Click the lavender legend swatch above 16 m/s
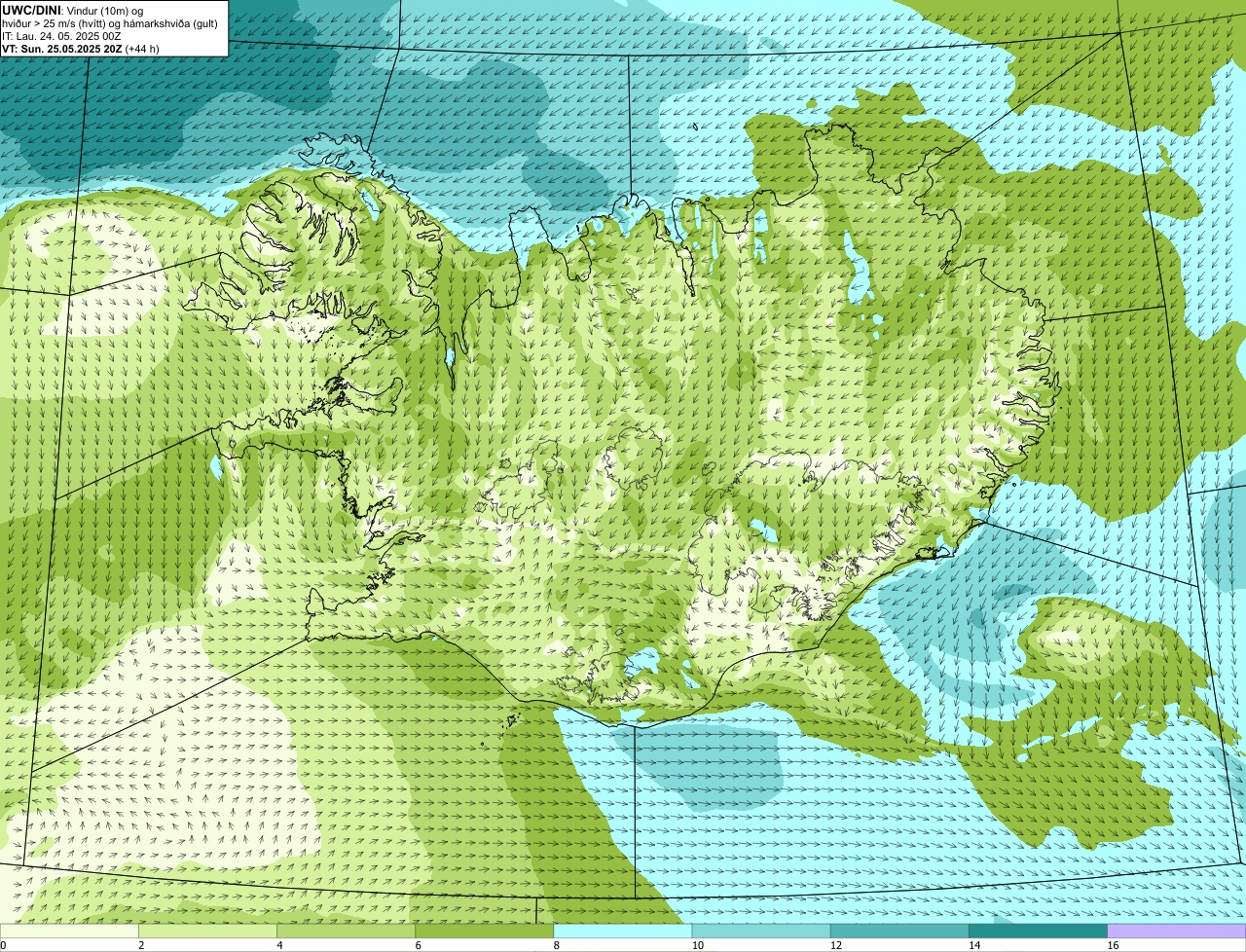Image resolution: width=1246 pixels, height=952 pixels. coord(1176,931)
